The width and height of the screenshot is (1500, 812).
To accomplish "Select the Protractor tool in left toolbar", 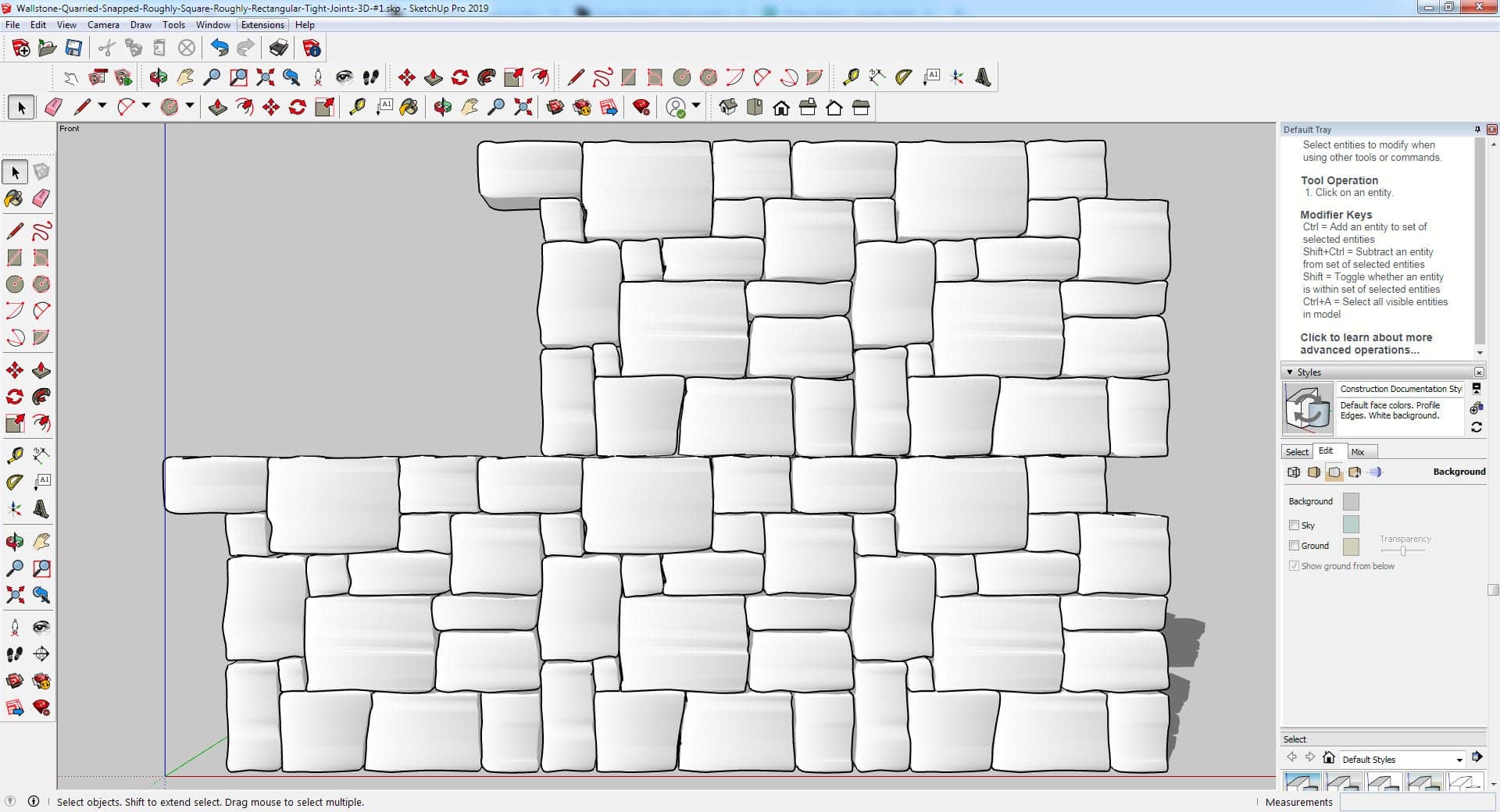I will click(x=14, y=482).
